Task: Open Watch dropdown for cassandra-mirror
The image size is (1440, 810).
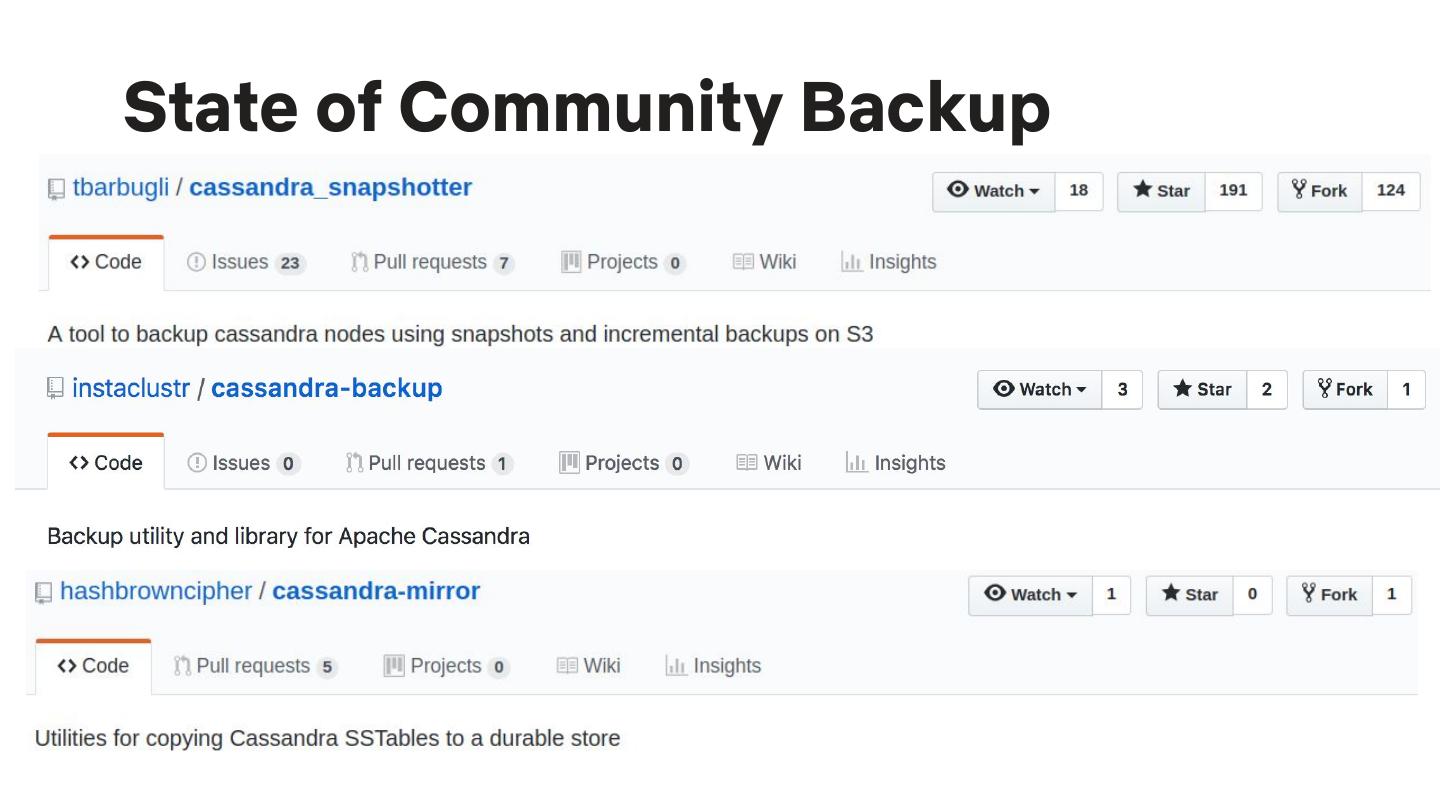Action: point(1030,594)
